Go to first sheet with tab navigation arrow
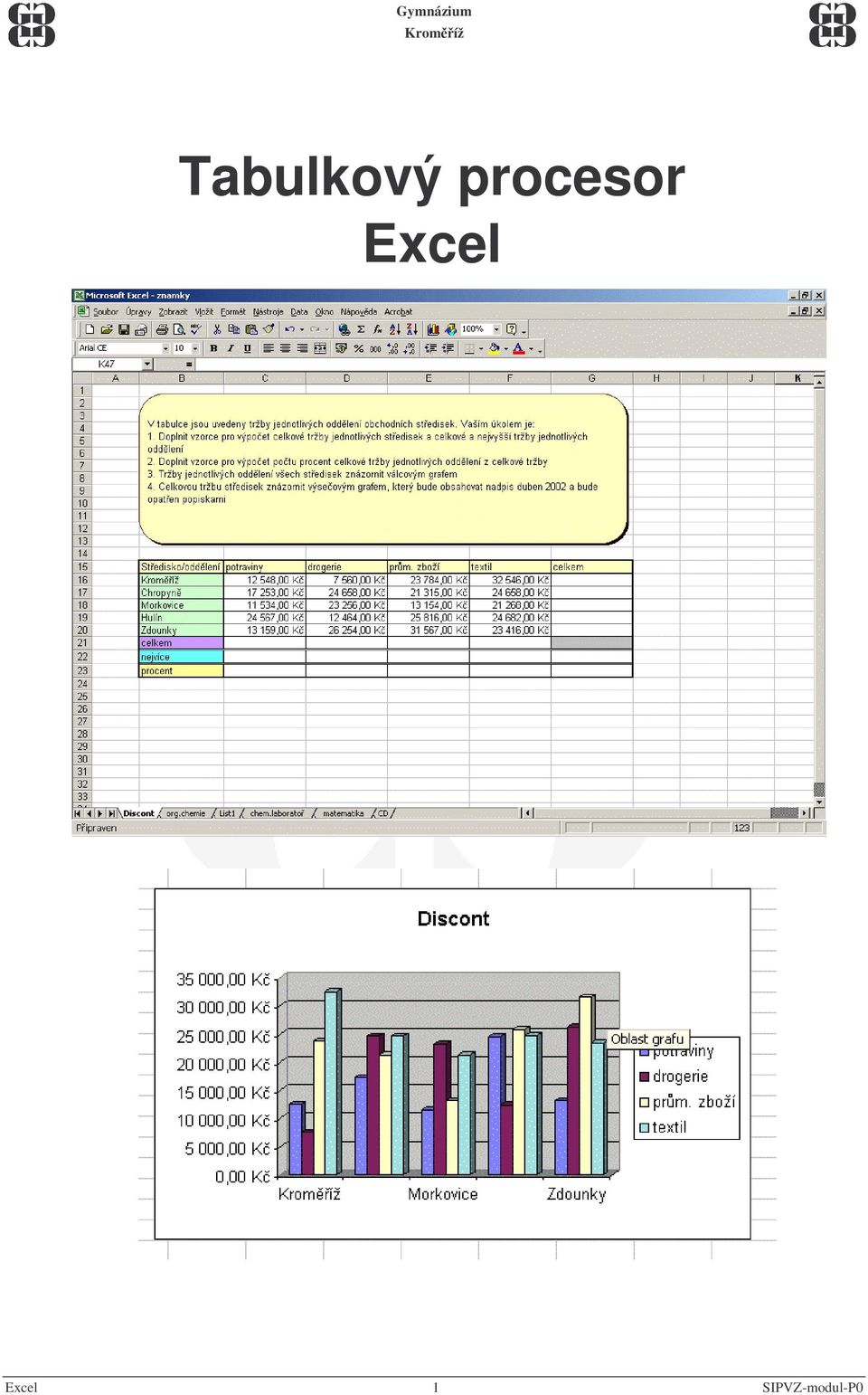 78,813
